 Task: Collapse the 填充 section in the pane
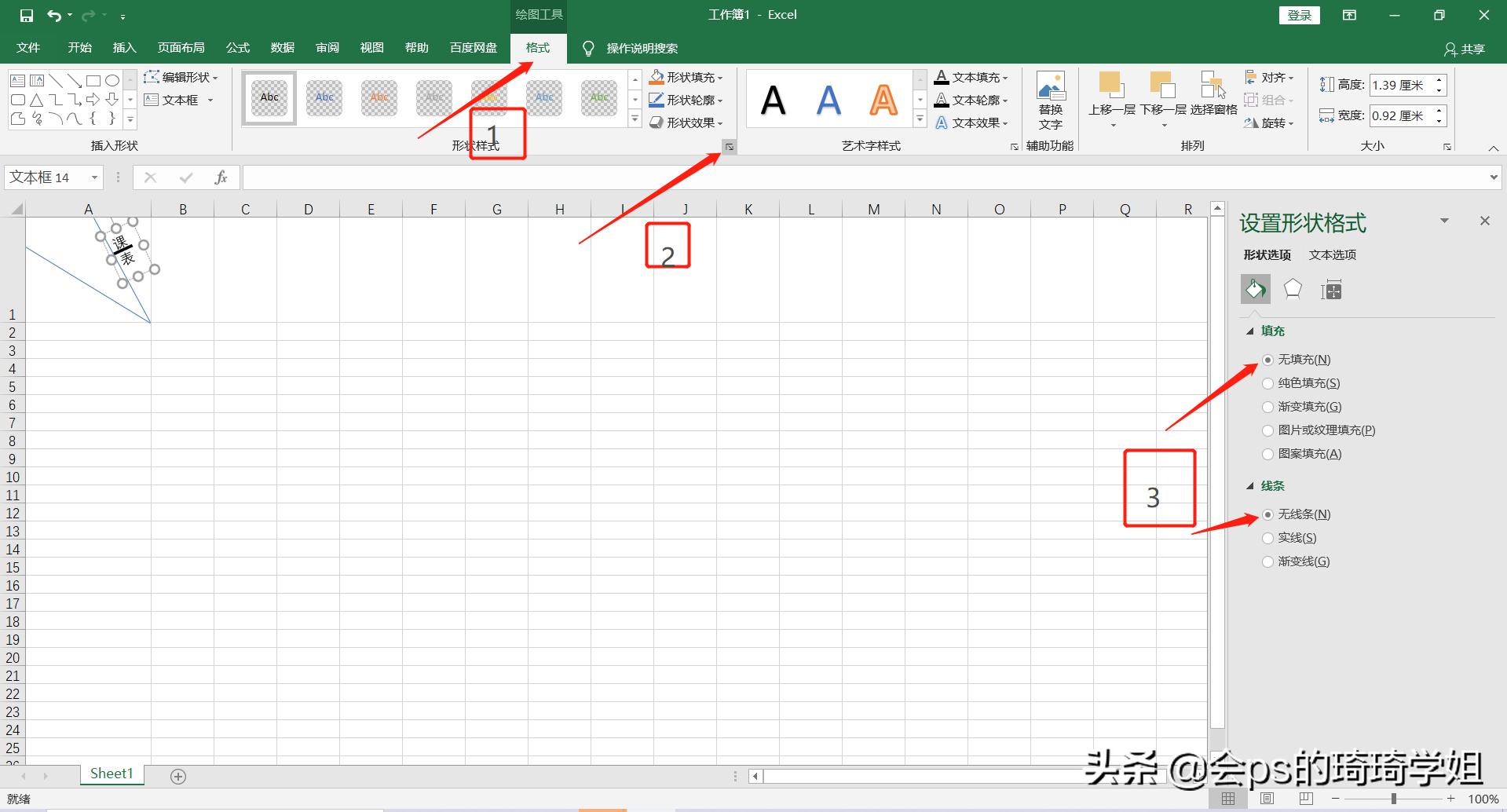[x=1251, y=331]
